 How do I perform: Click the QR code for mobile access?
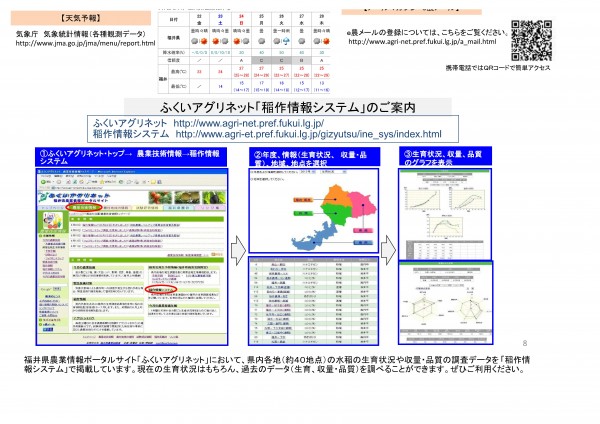532,41
